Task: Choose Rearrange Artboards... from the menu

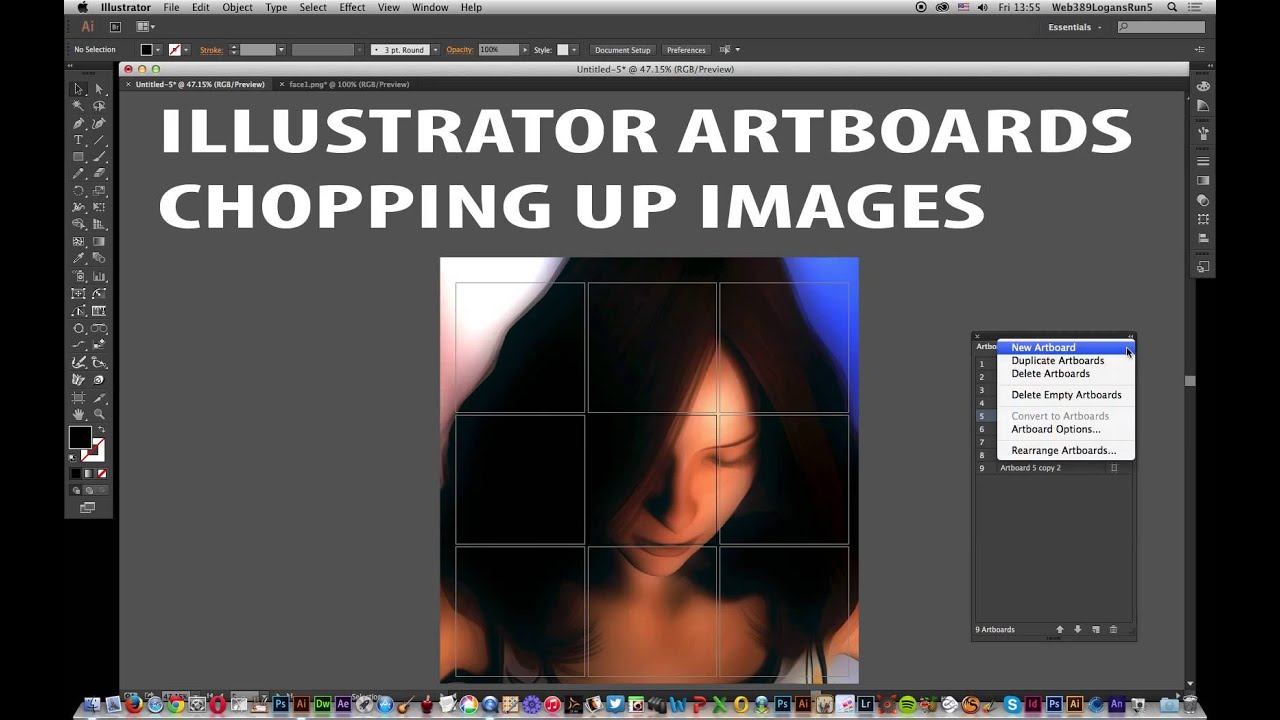Action: click(1064, 451)
